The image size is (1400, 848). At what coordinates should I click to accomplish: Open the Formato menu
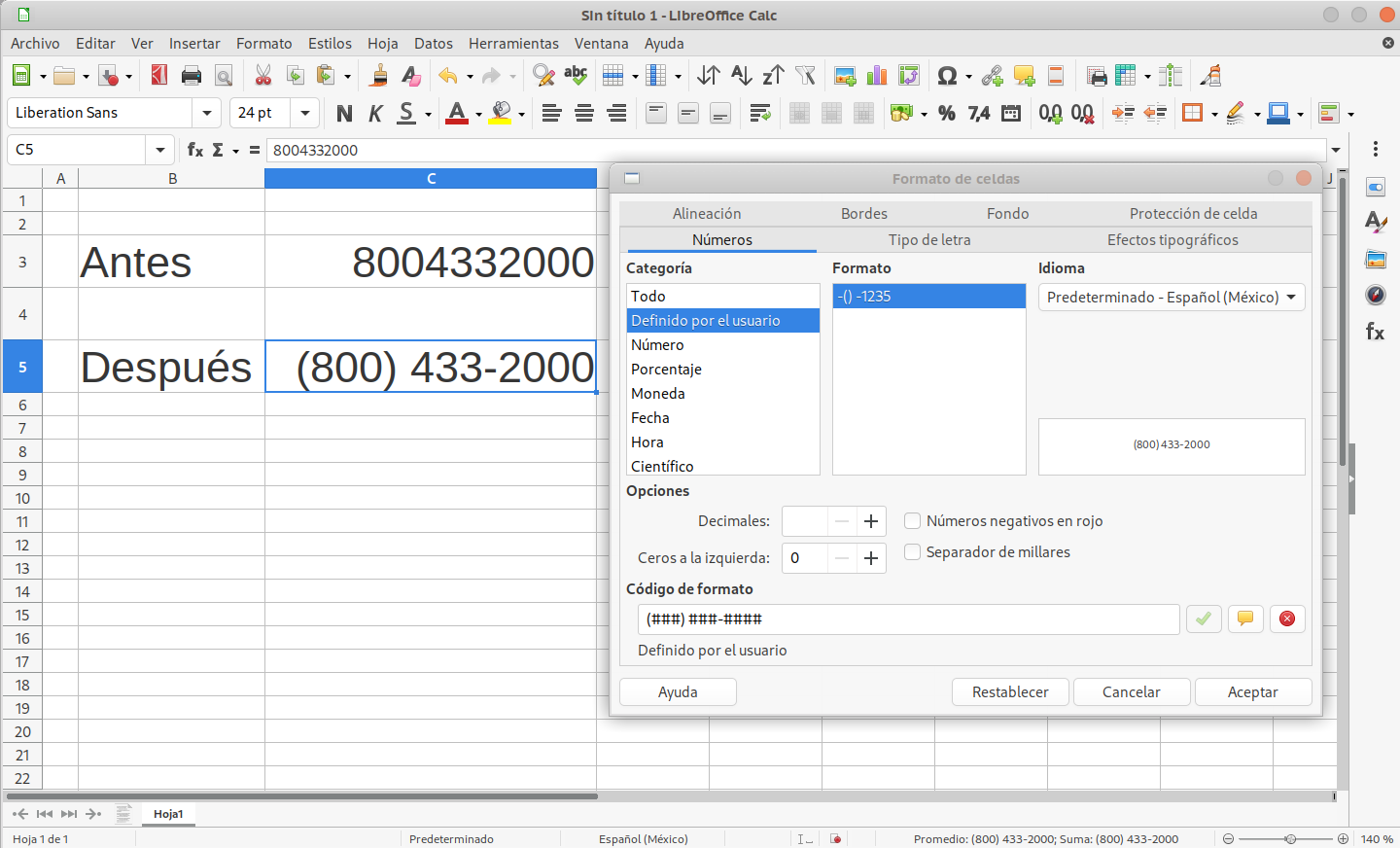click(x=263, y=43)
